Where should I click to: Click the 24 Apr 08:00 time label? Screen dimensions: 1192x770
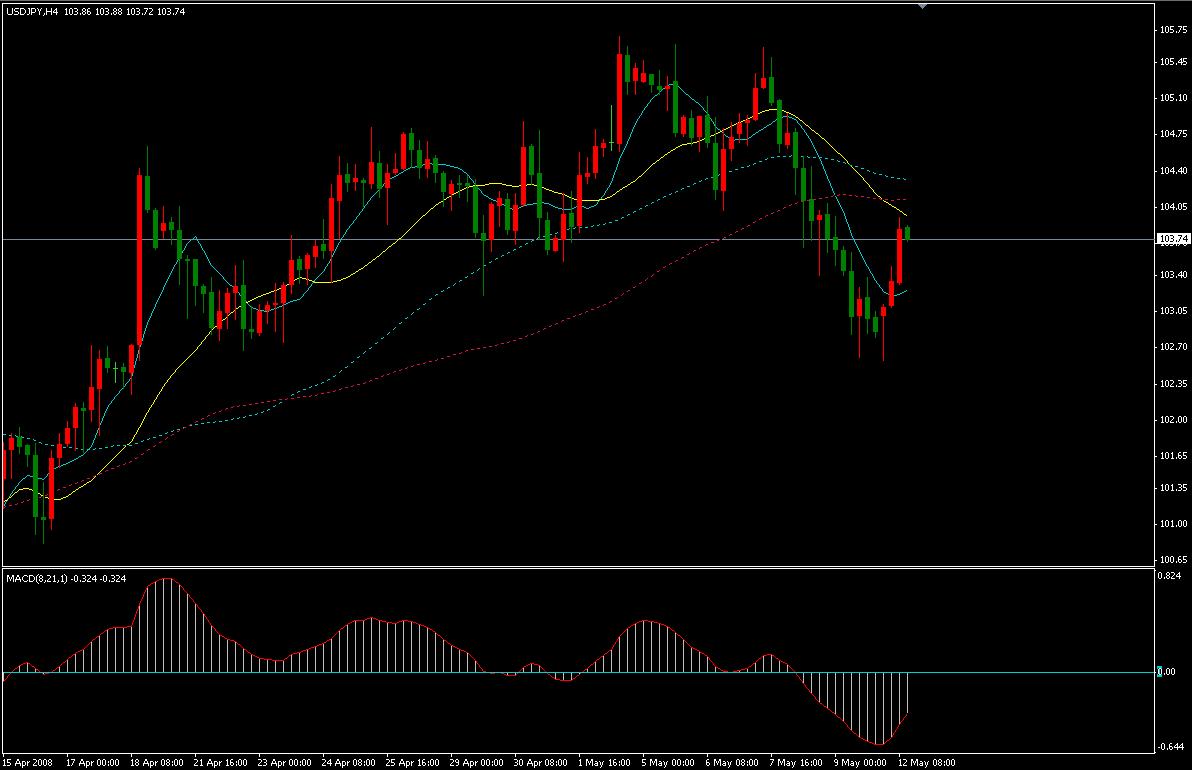(x=348, y=762)
